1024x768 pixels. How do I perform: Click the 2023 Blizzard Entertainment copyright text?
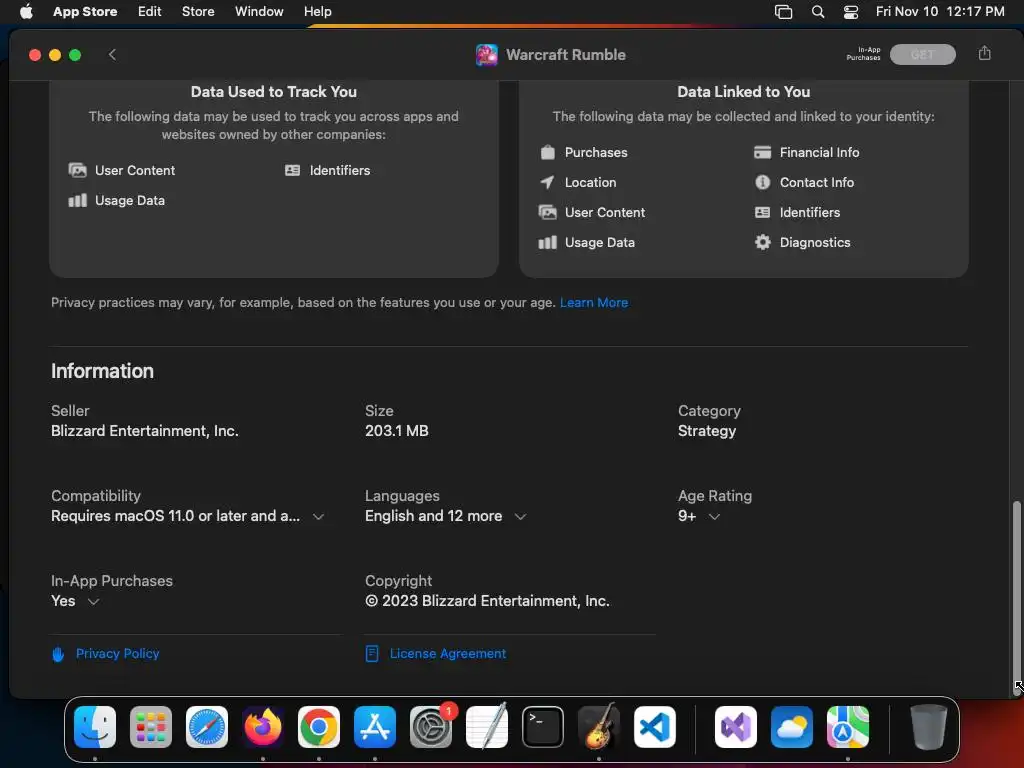[487, 601]
